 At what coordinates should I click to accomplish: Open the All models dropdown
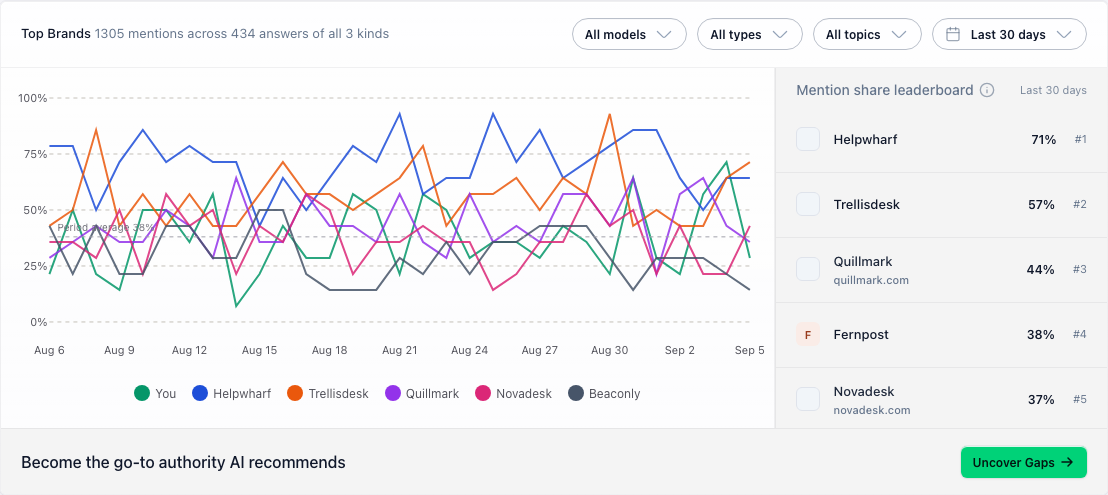[629, 35]
